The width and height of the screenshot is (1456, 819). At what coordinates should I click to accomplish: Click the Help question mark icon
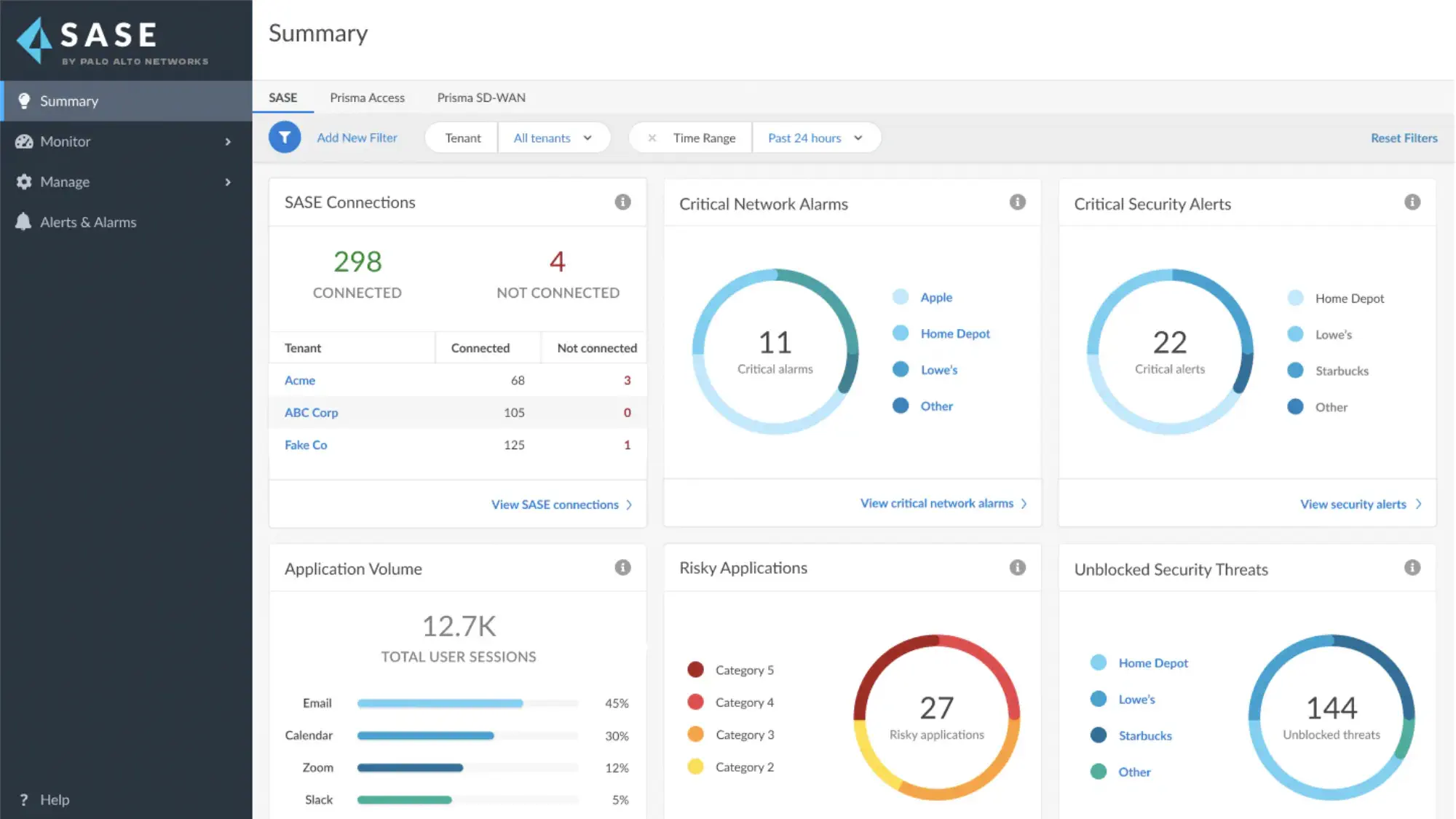(x=24, y=799)
